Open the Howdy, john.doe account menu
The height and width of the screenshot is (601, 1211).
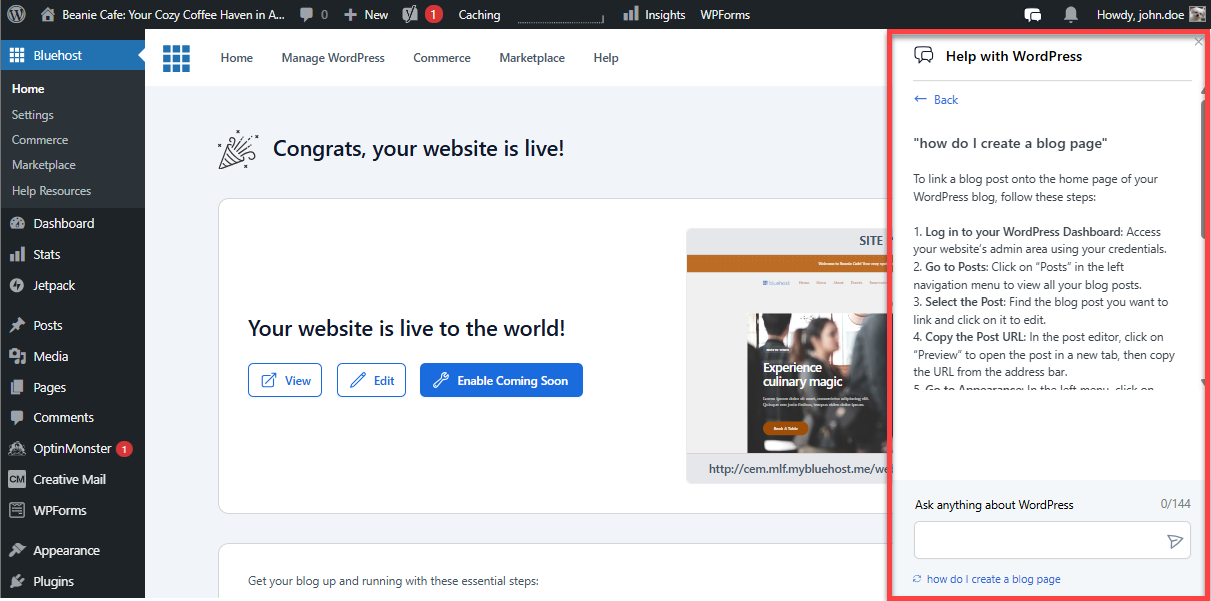point(1141,14)
